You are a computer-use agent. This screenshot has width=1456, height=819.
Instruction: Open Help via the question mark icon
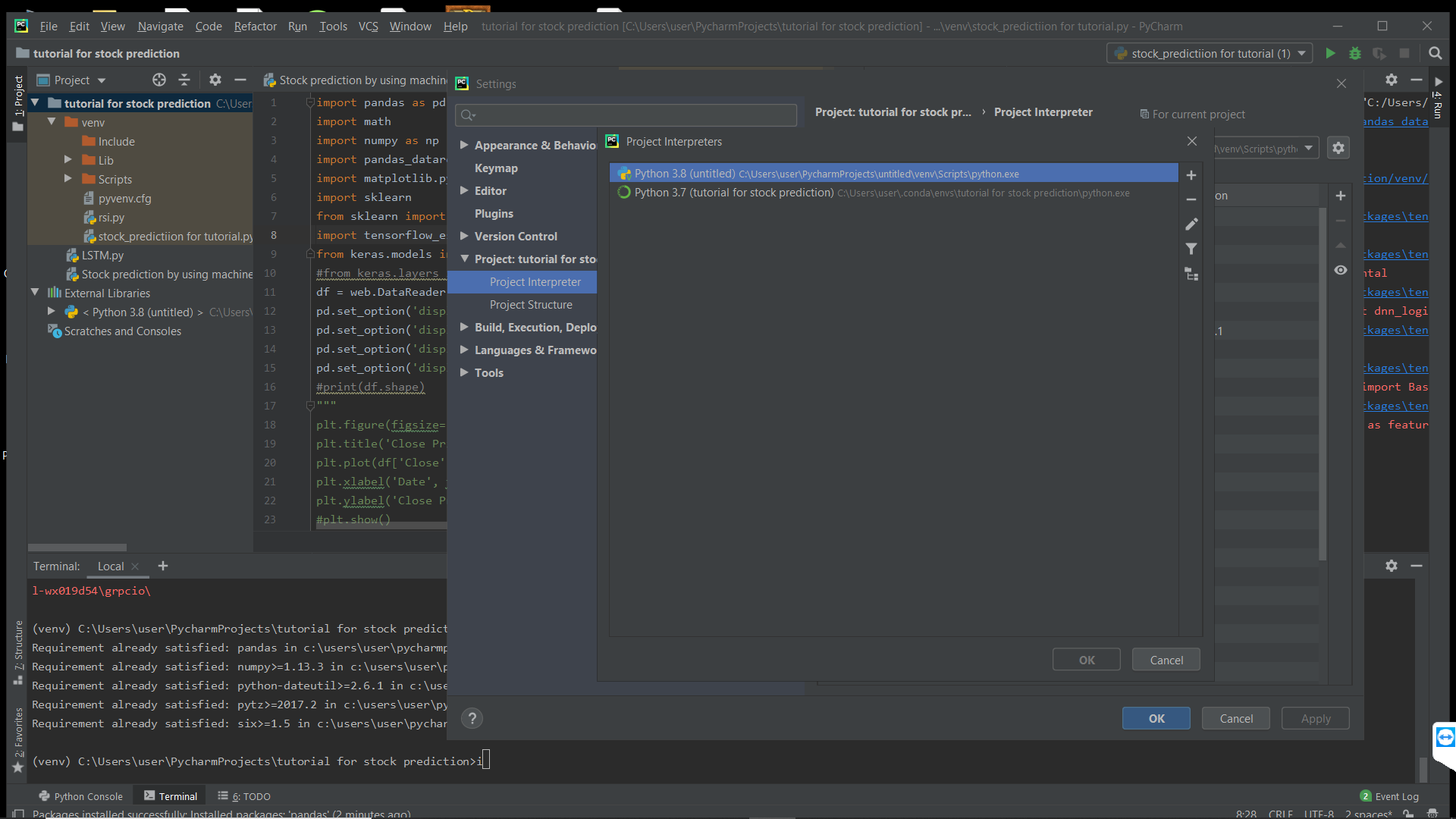[x=472, y=718]
